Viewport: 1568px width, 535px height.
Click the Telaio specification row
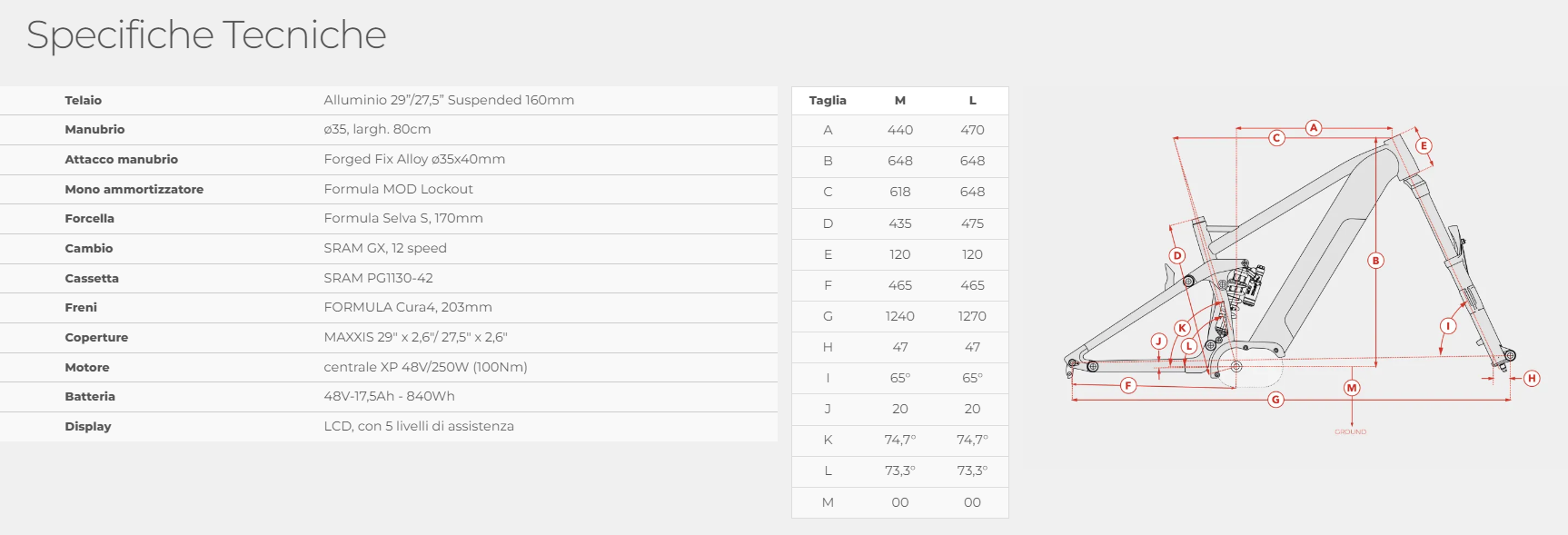click(389, 100)
